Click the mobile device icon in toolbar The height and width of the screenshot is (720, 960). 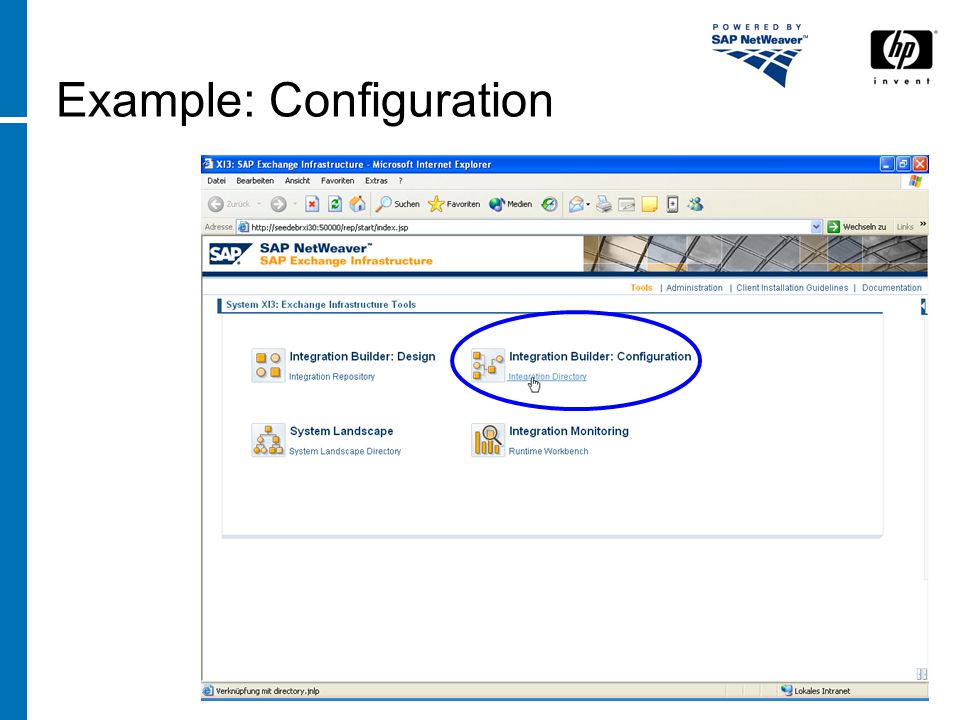(672, 204)
